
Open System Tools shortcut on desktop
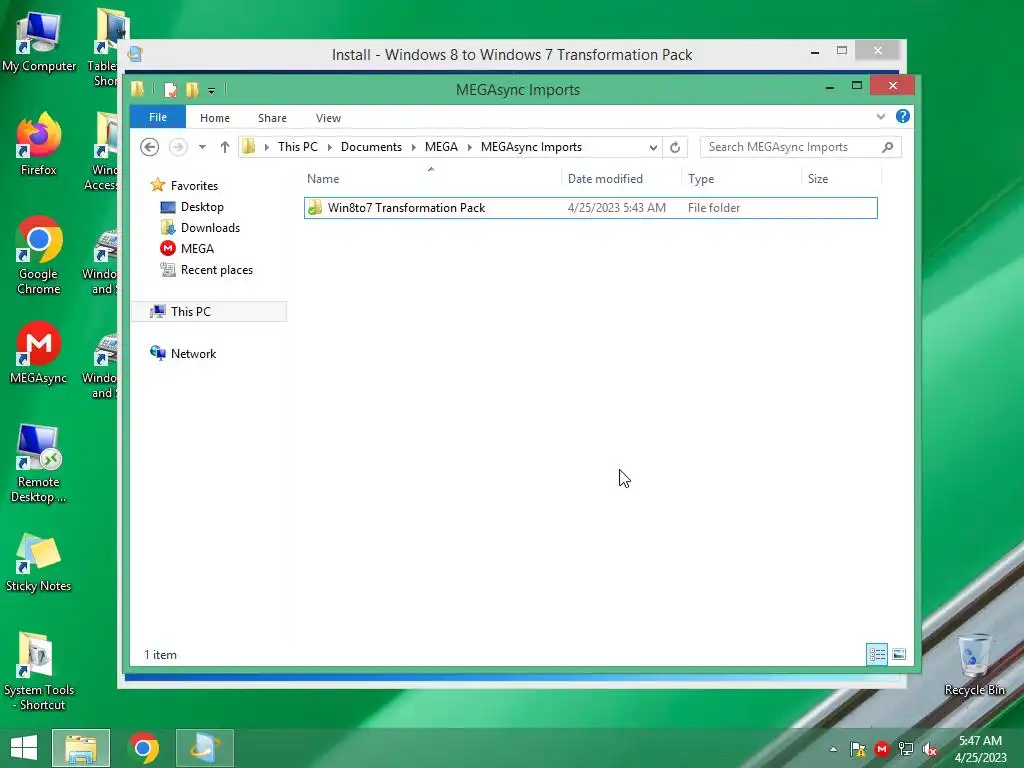[x=39, y=671]
